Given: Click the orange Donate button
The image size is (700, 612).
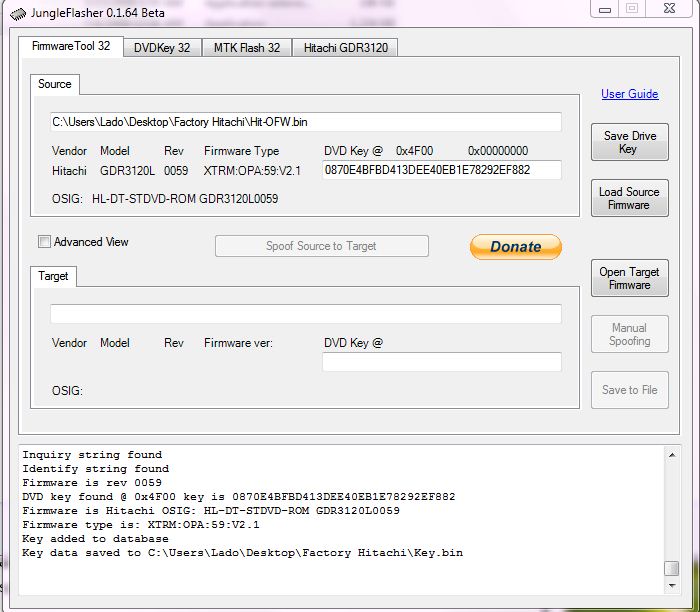Looking at the screenshot, I should tap(516, 246).
